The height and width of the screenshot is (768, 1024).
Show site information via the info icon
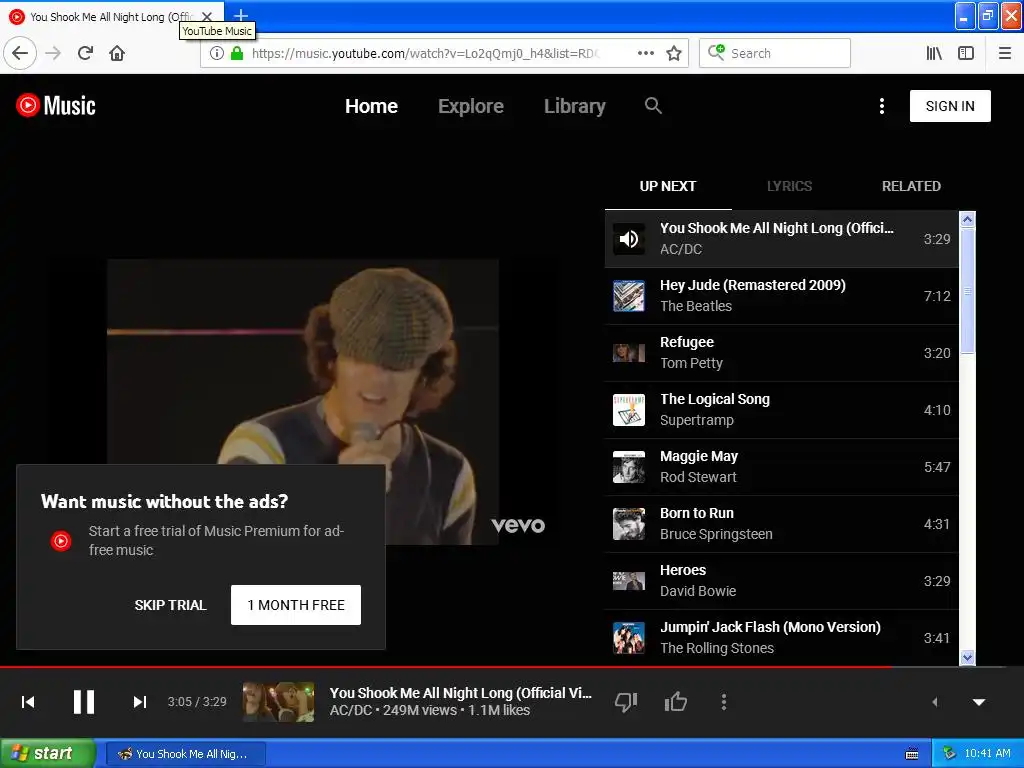[x=217, y=53]
